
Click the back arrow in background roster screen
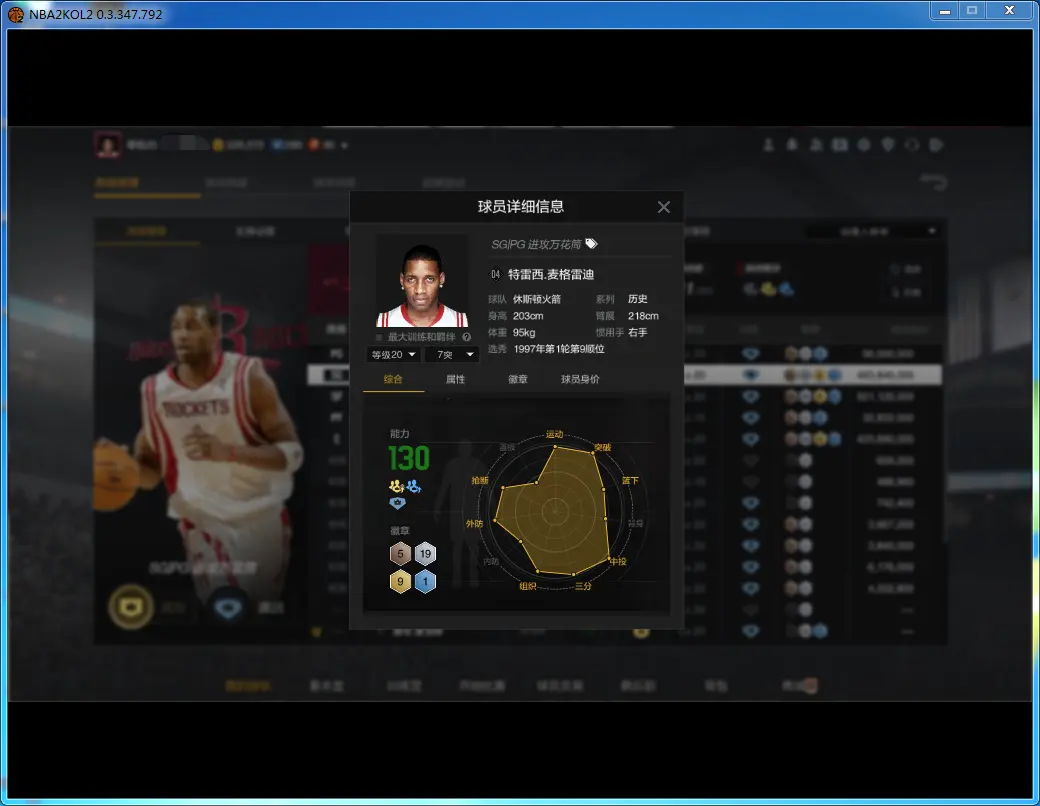(x=933, y=182)
